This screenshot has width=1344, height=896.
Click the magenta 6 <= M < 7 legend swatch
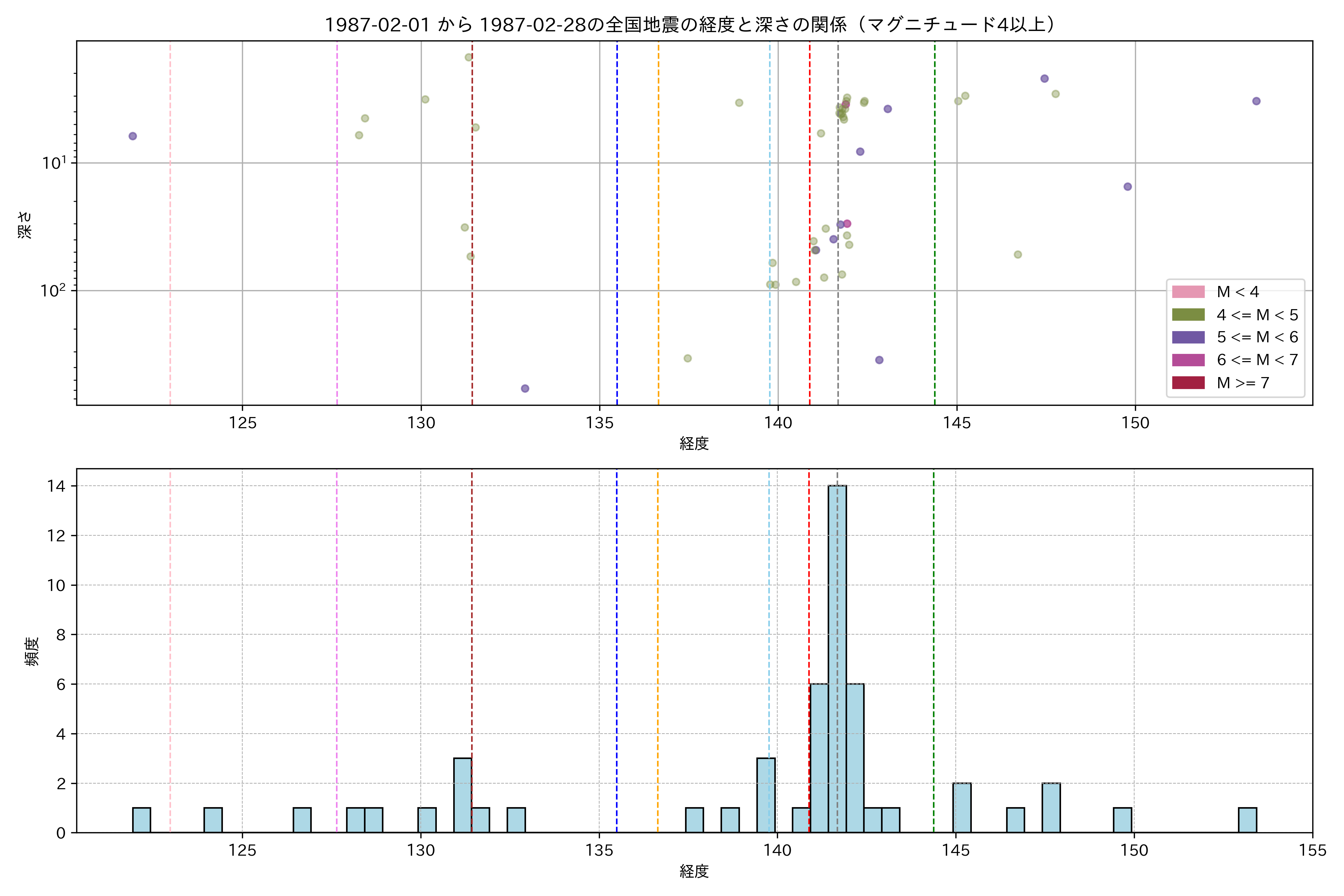tap(1188, 360)
